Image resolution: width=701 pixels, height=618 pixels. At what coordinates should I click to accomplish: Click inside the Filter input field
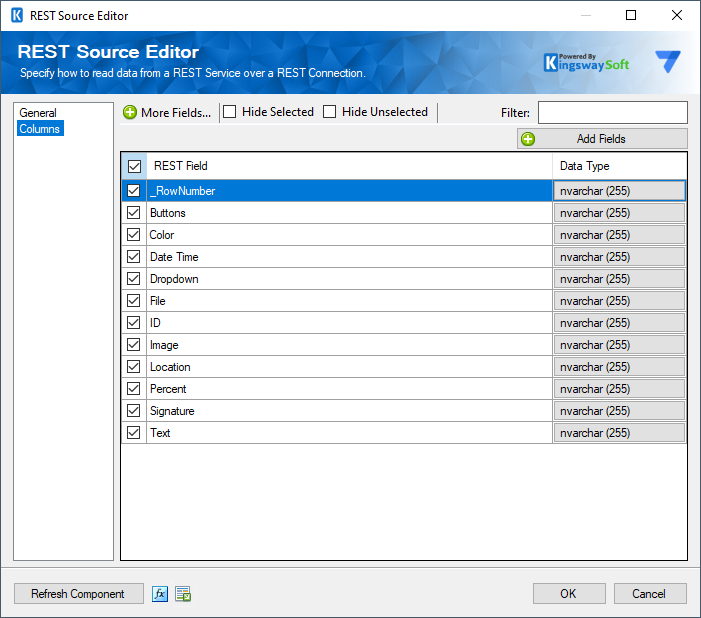612,112
